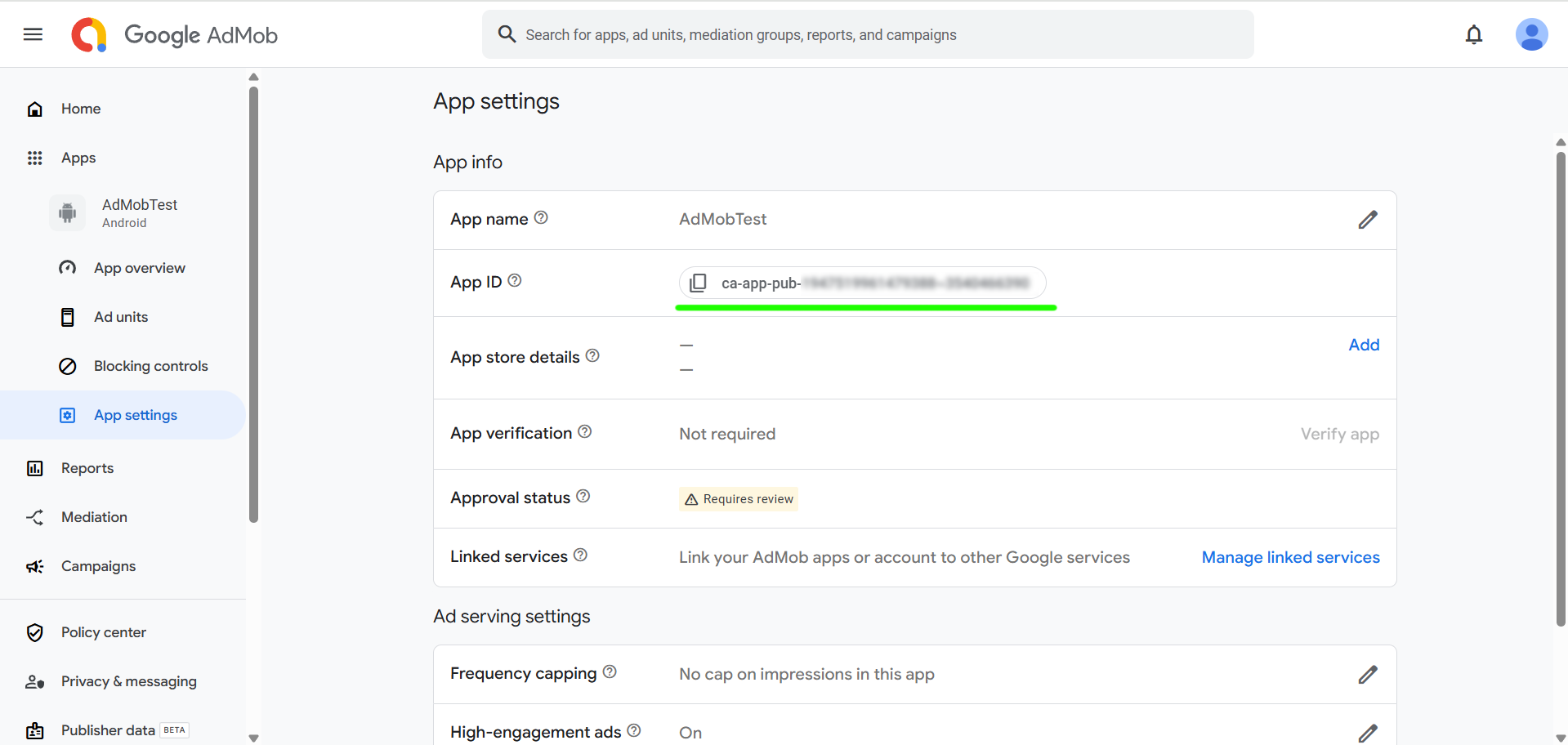
Task: Copy the App ID to clipboard
Action: pyautogui.click(x=698, y=283)
